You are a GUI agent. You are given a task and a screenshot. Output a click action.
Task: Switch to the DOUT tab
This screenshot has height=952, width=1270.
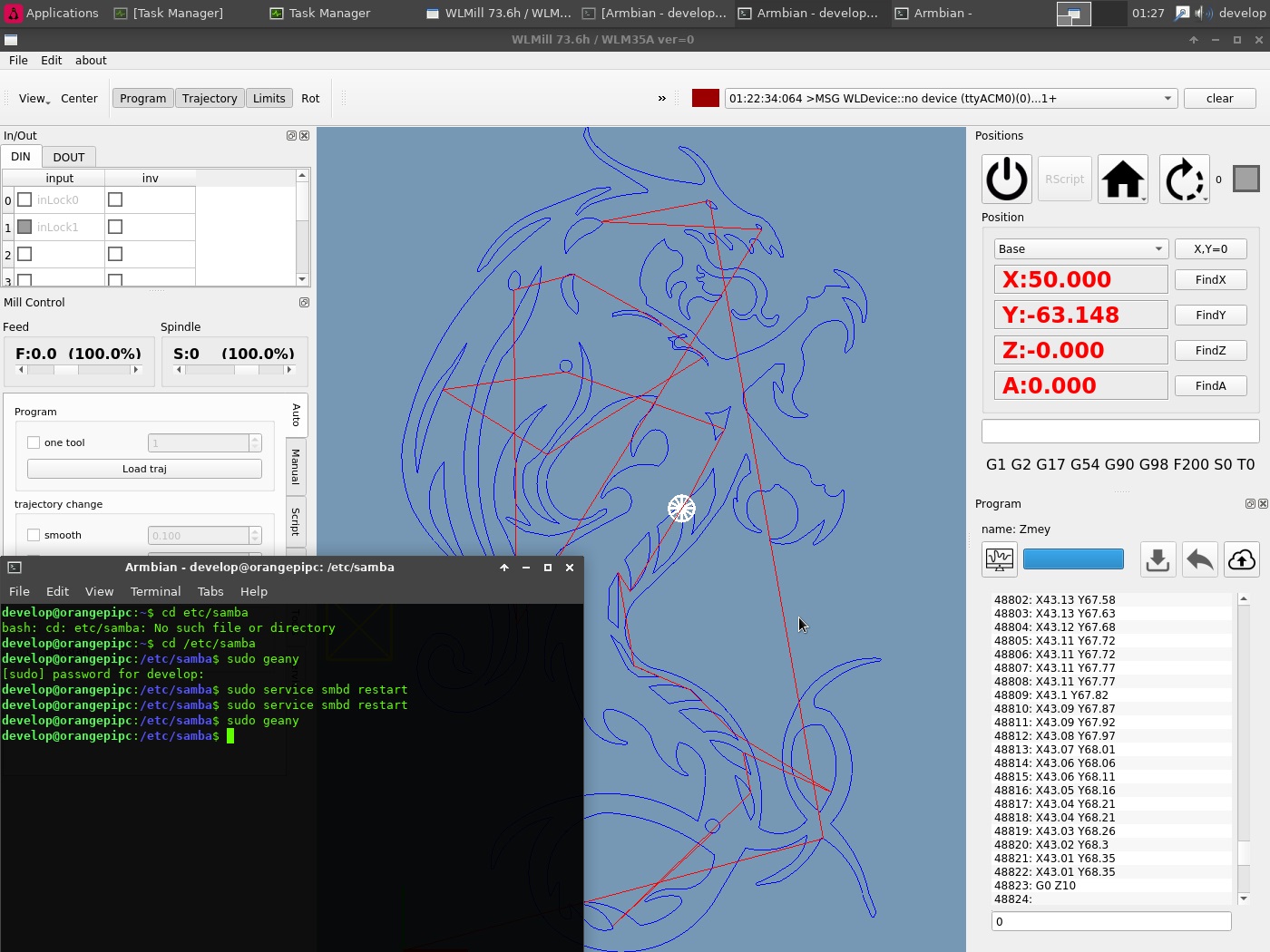(x=69, y=157)
